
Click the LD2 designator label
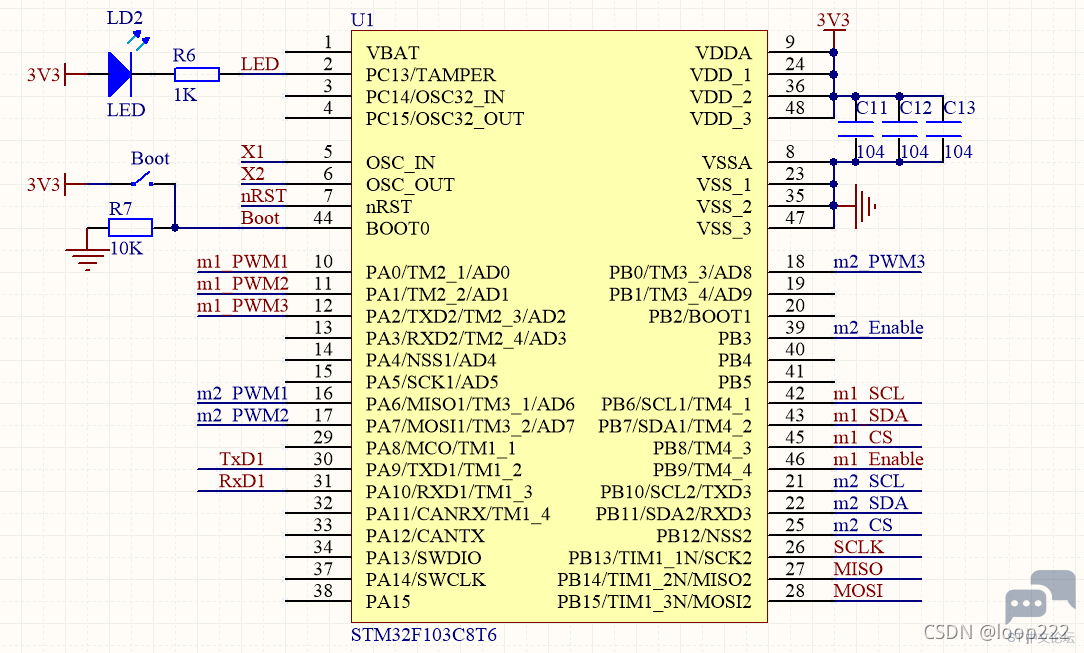(x=124, y=18)
